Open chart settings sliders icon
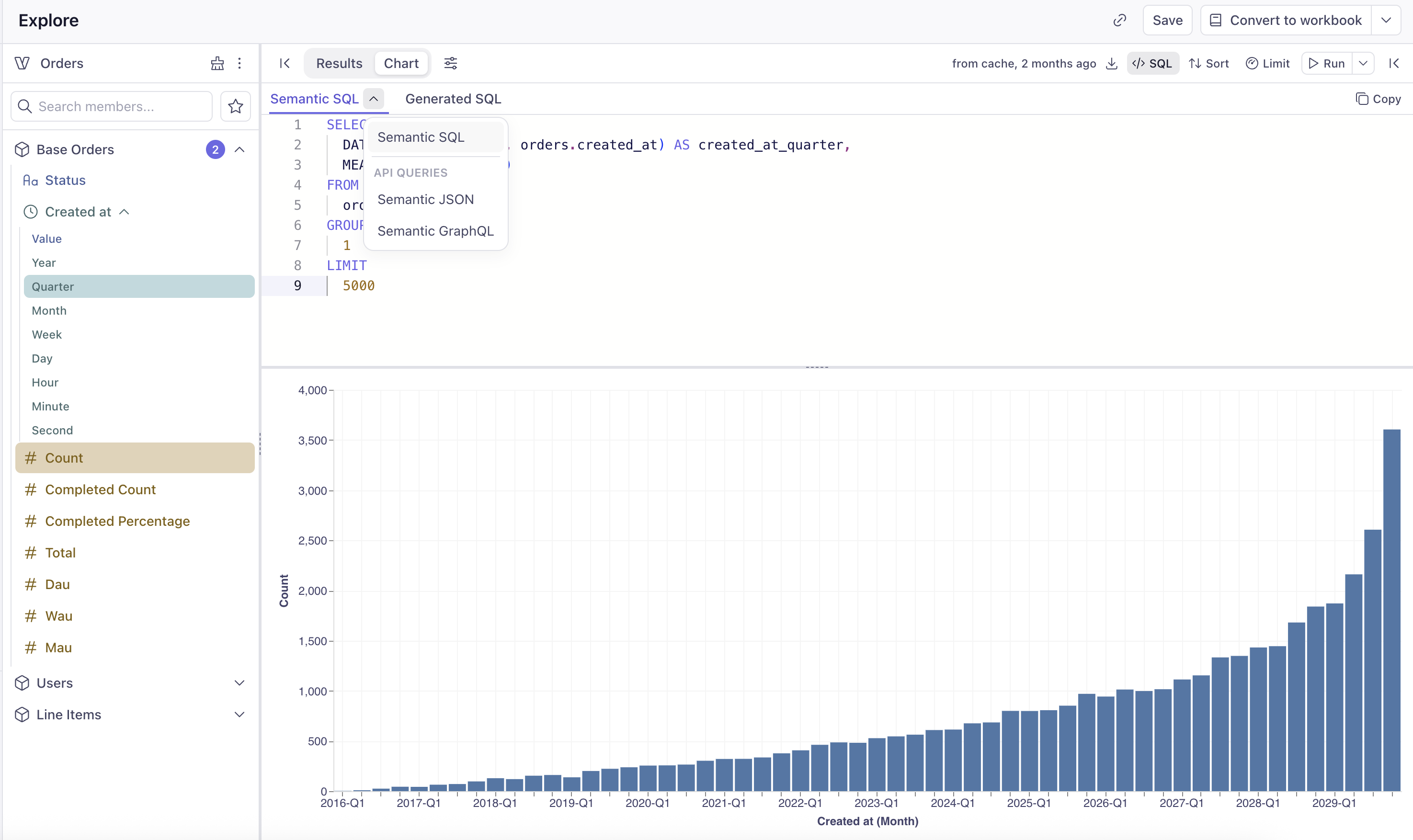1413x840 pixels. [451, 63]
